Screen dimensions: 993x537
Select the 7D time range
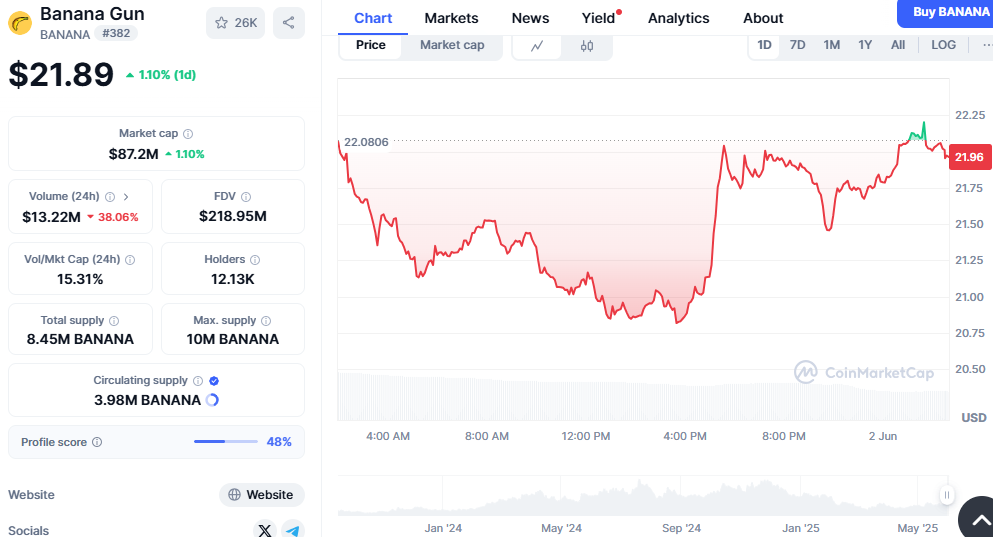tap(797, 45)
